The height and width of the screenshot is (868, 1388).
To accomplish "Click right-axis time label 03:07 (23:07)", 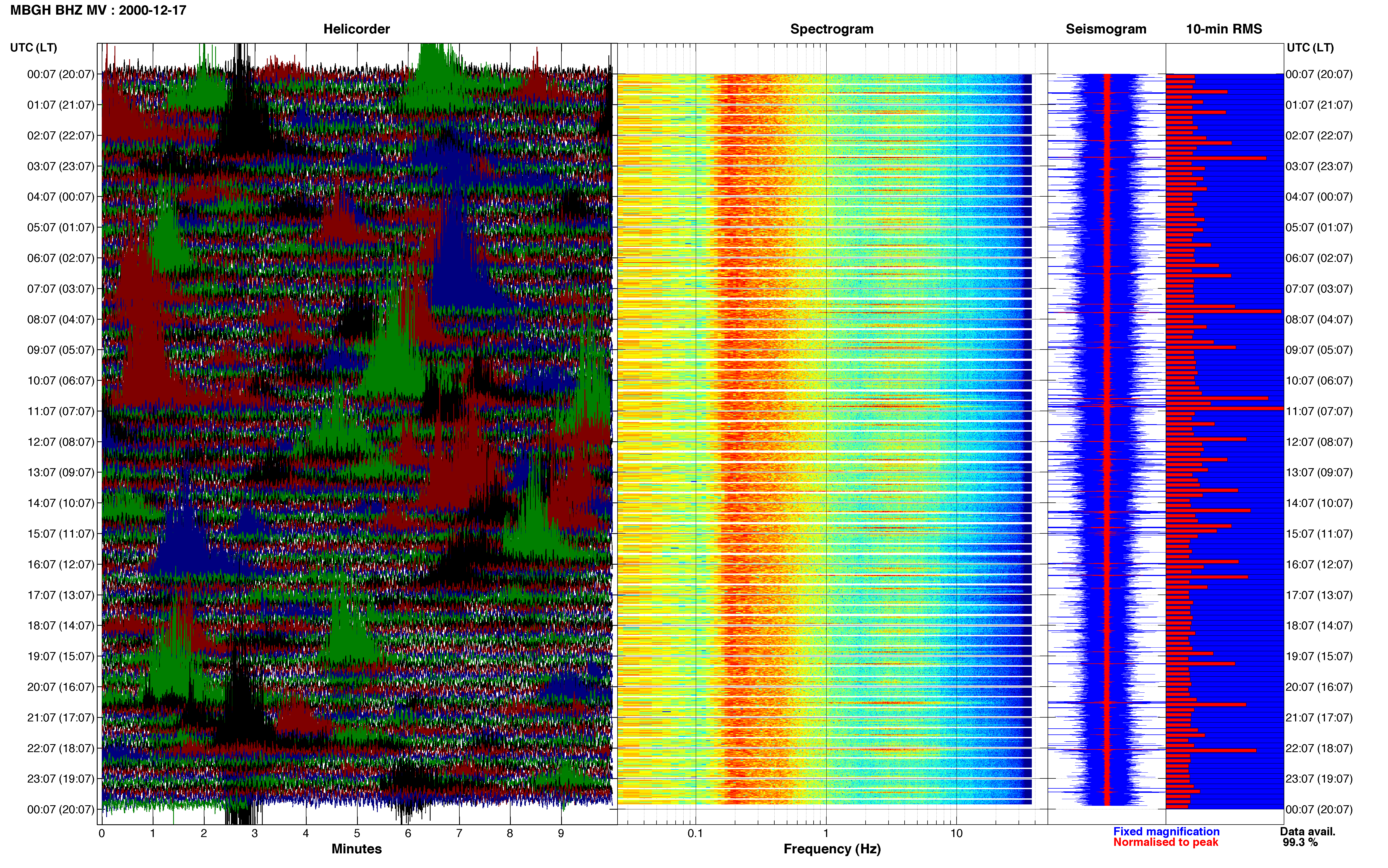I will tap(1319, 166).
